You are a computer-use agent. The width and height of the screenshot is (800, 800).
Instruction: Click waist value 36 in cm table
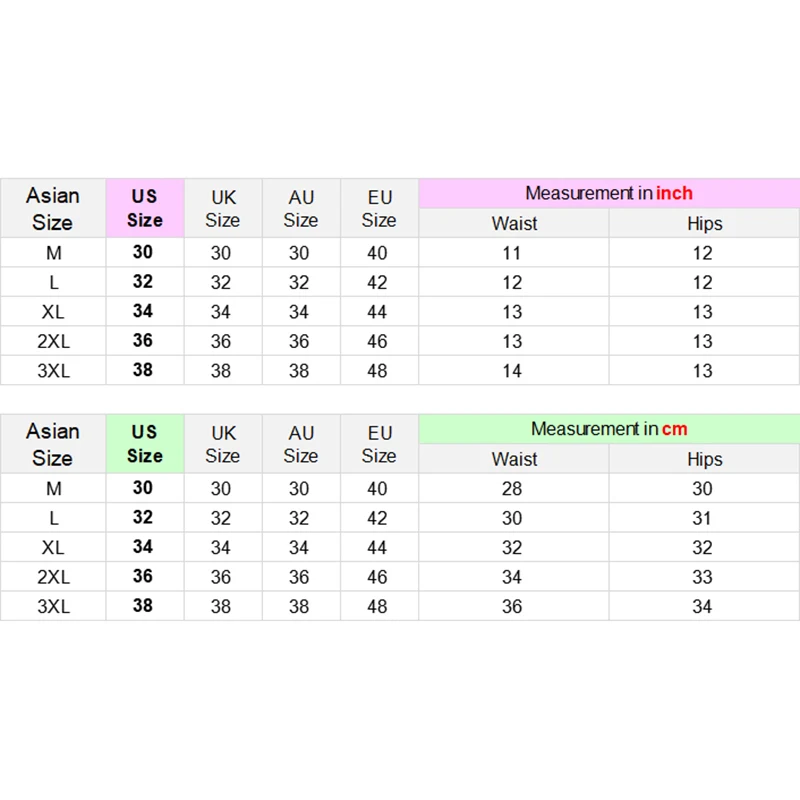(512, 606)
